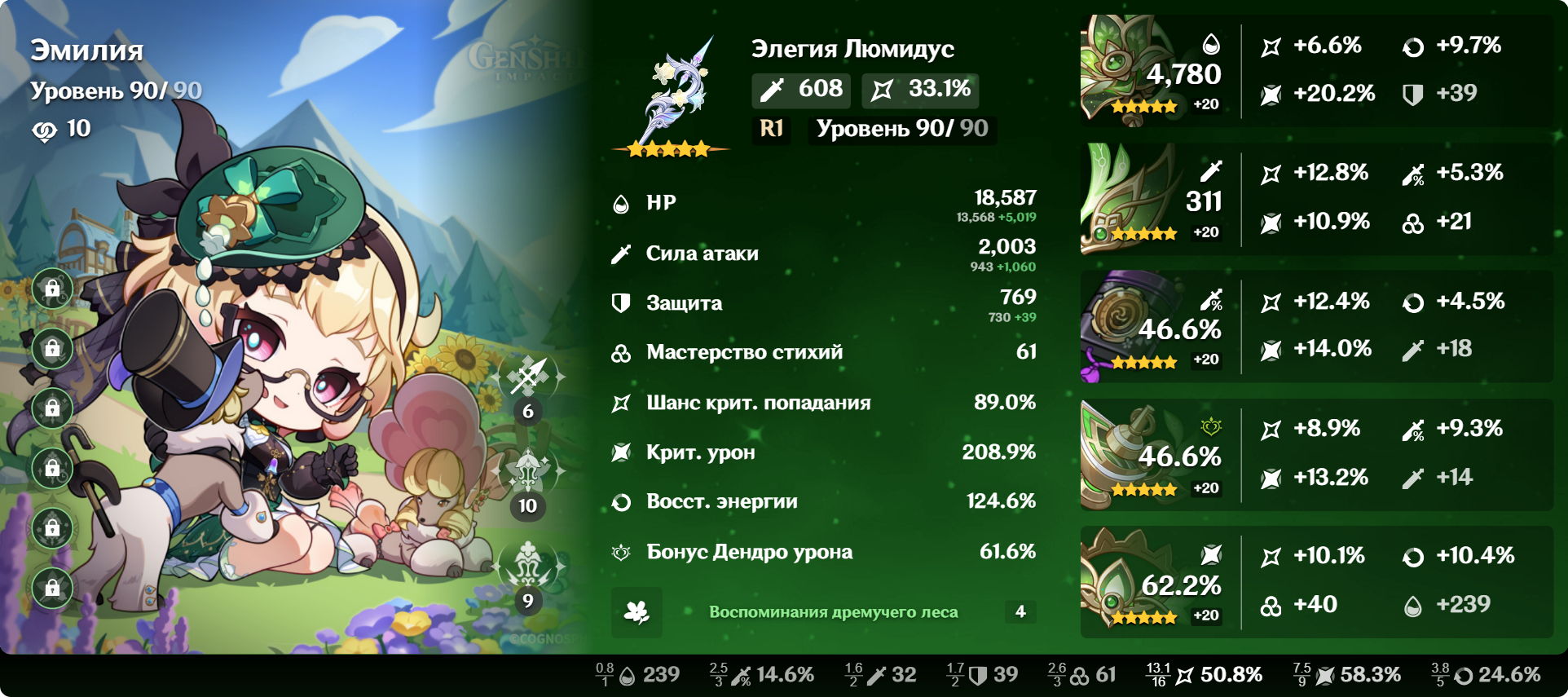1568x697 pixels.
Task: Click the 24.6% energy recharge total summary
Action: point(1486,675)
